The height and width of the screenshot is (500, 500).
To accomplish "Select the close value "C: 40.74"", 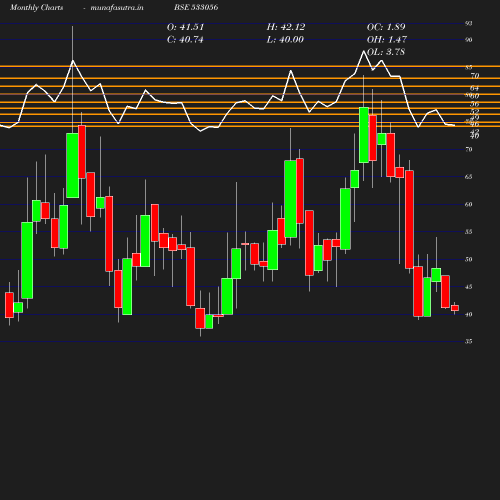I will [x=185, y=40].
